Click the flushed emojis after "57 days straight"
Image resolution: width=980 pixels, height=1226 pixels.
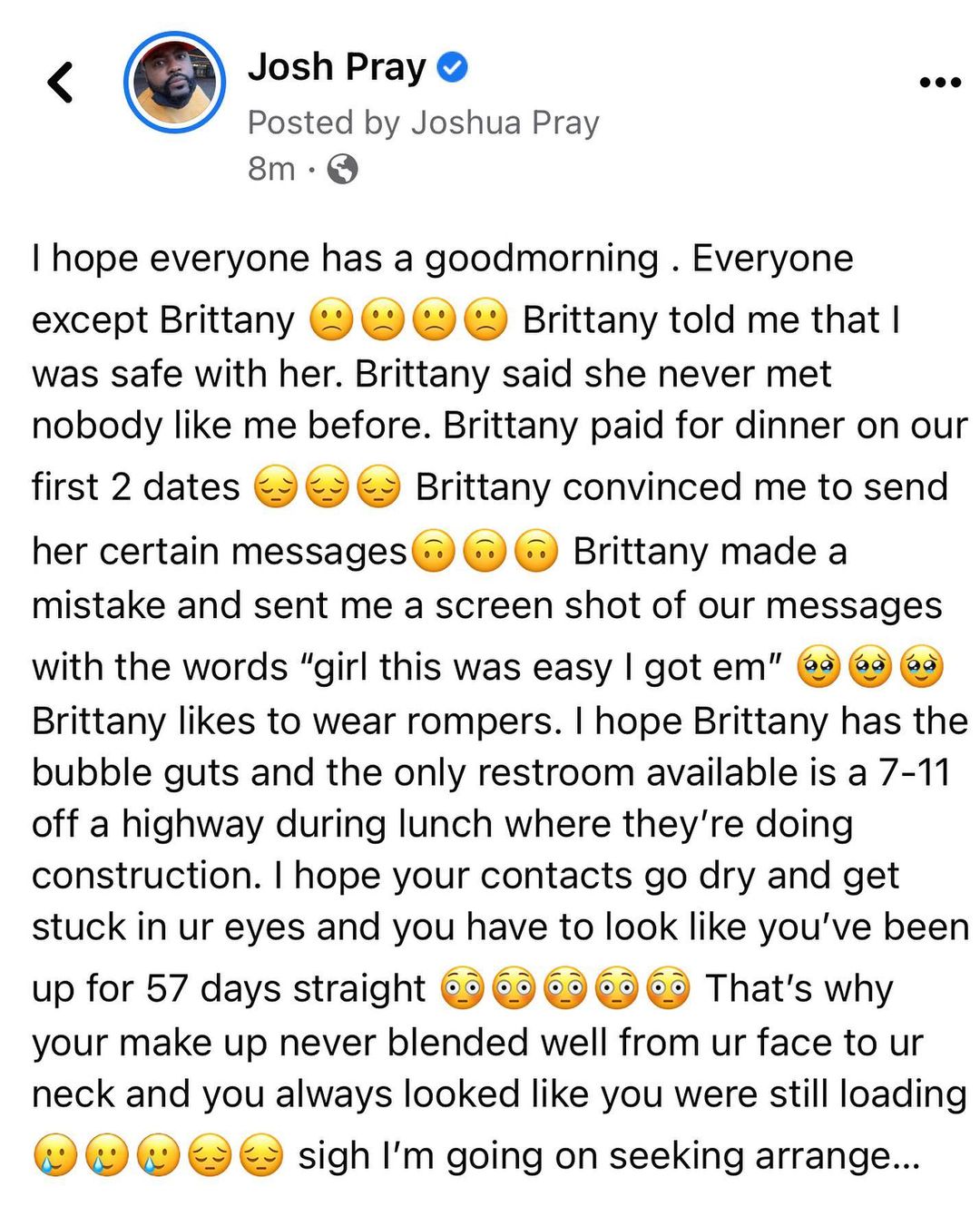tap(565, 989)
